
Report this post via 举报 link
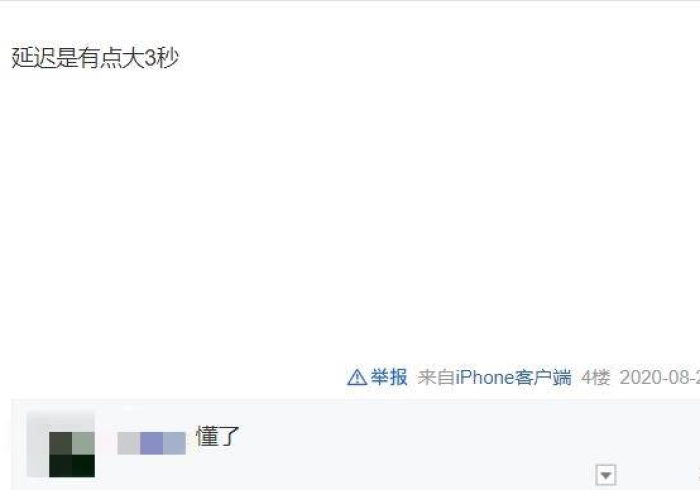pyautogui.click(x=388, y=377)
